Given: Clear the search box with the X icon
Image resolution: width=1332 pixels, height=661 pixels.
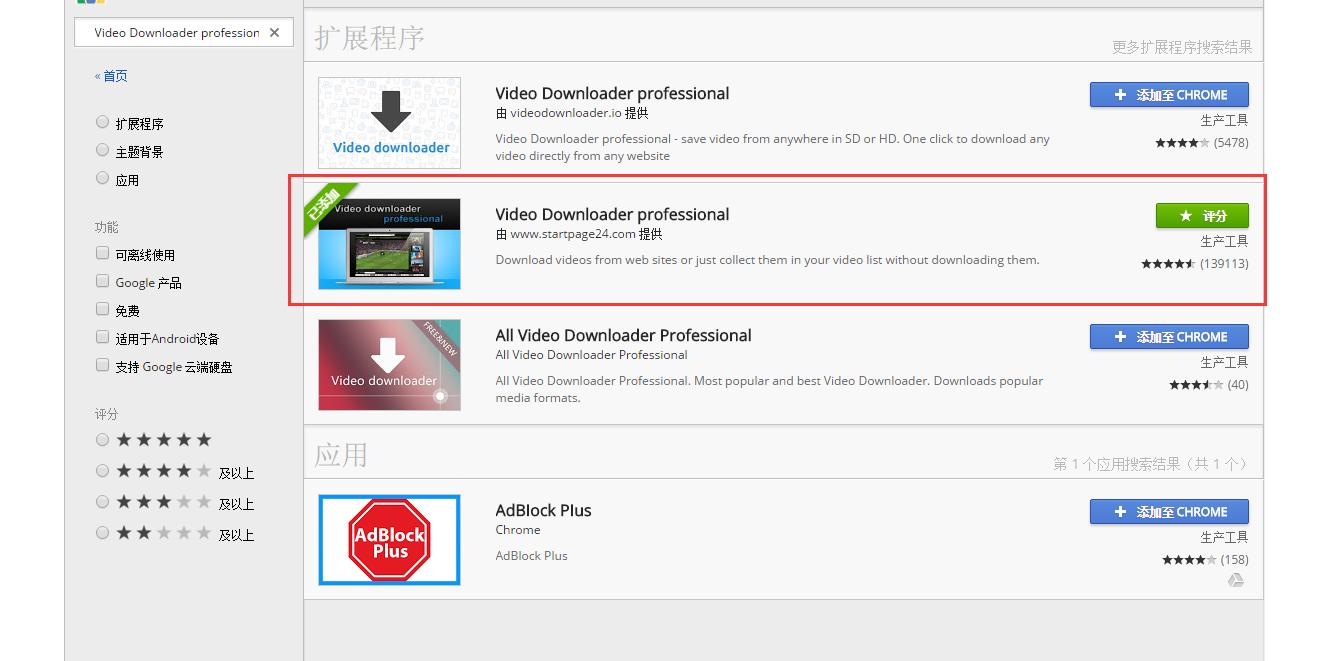Looking at the screenshot, I should tap(274, 33).
